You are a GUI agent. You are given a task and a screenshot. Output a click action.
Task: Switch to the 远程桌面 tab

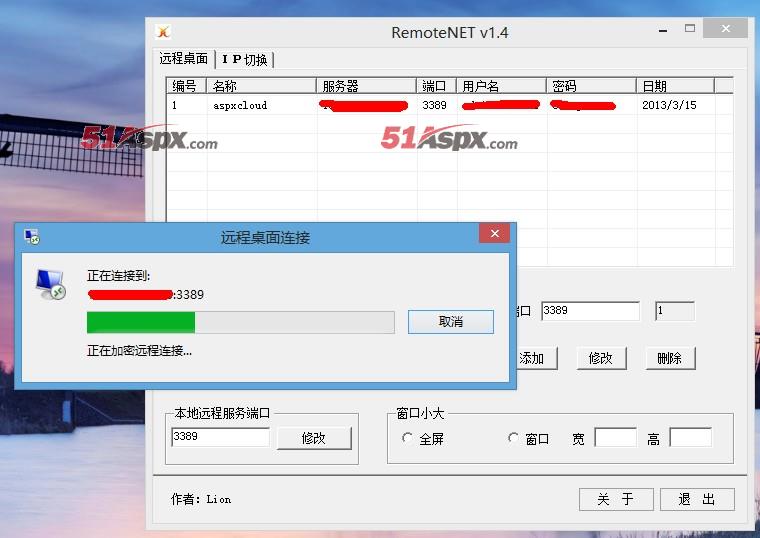coord(184,59)
